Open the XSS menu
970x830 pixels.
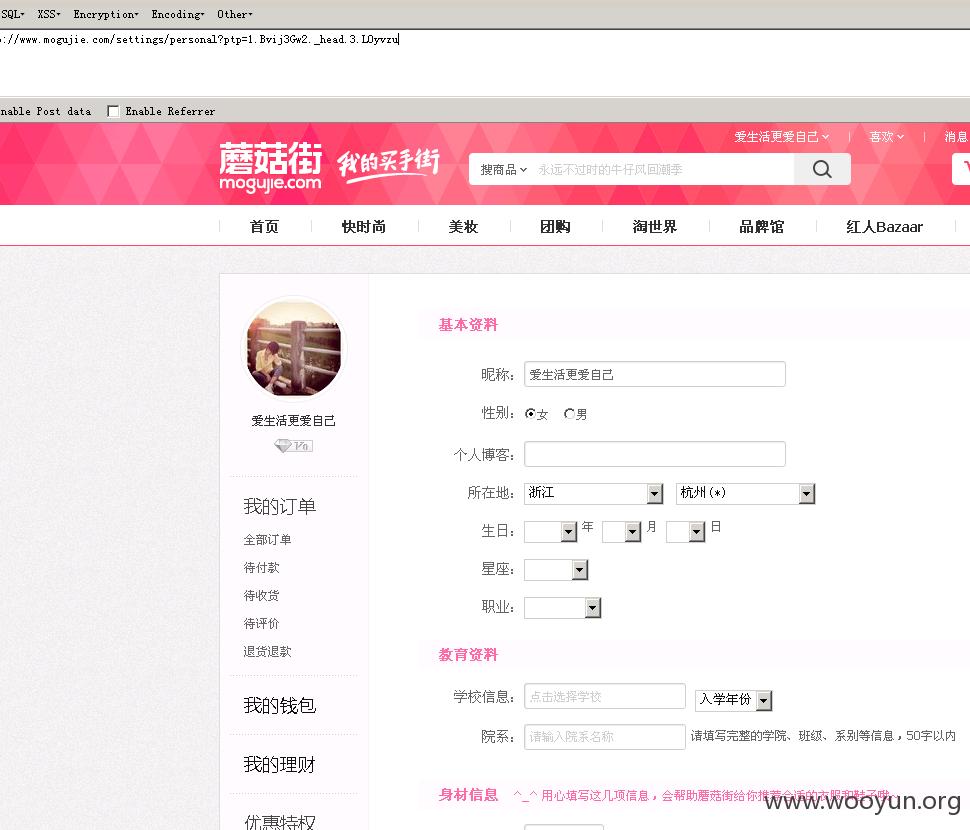pos(49,14)
